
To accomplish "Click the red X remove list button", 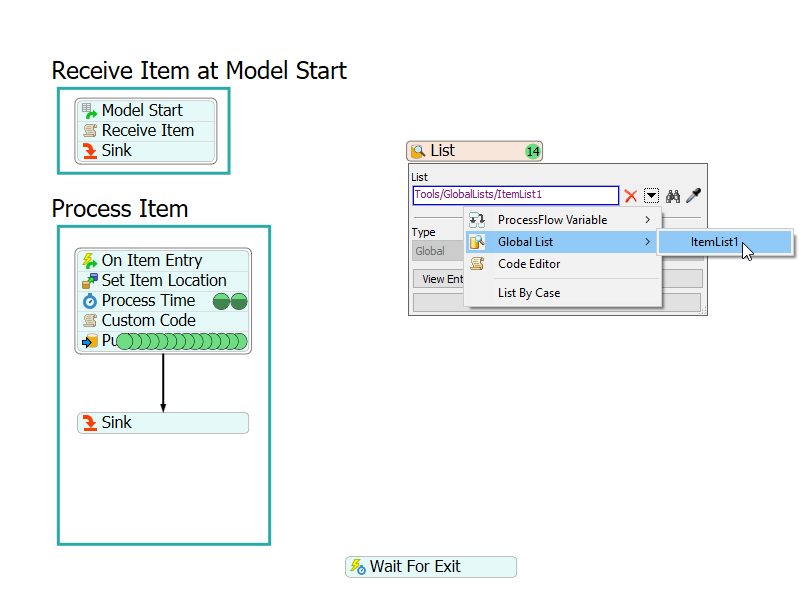I will [x=631, y=196].
